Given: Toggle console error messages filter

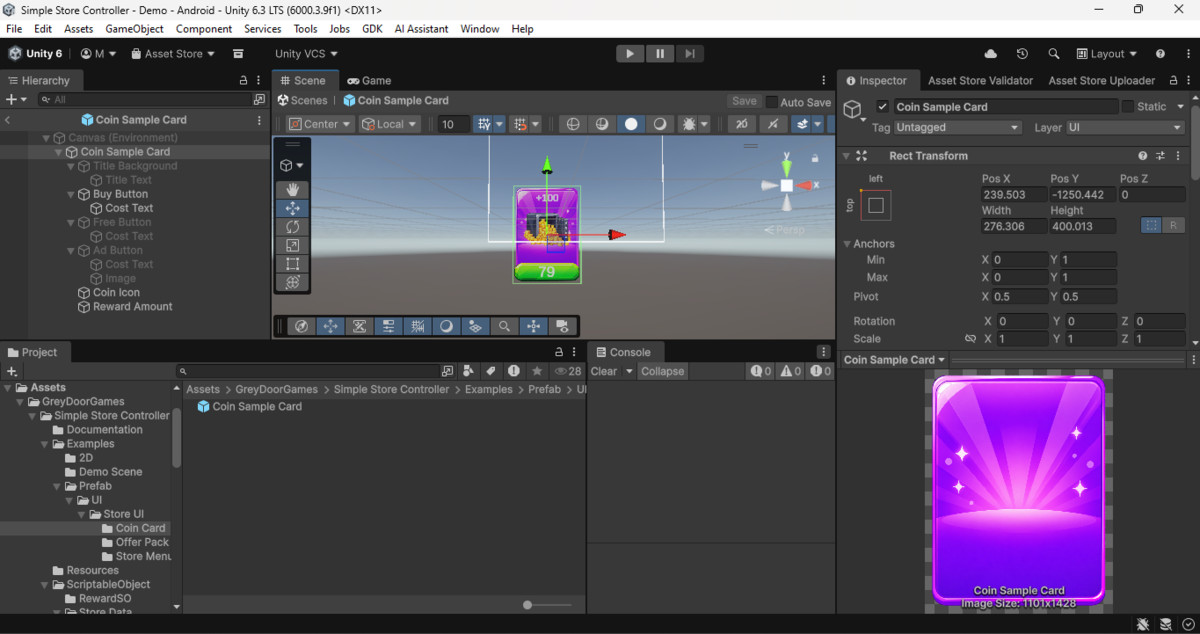Looking at the screenshot, I should [821, 371].
